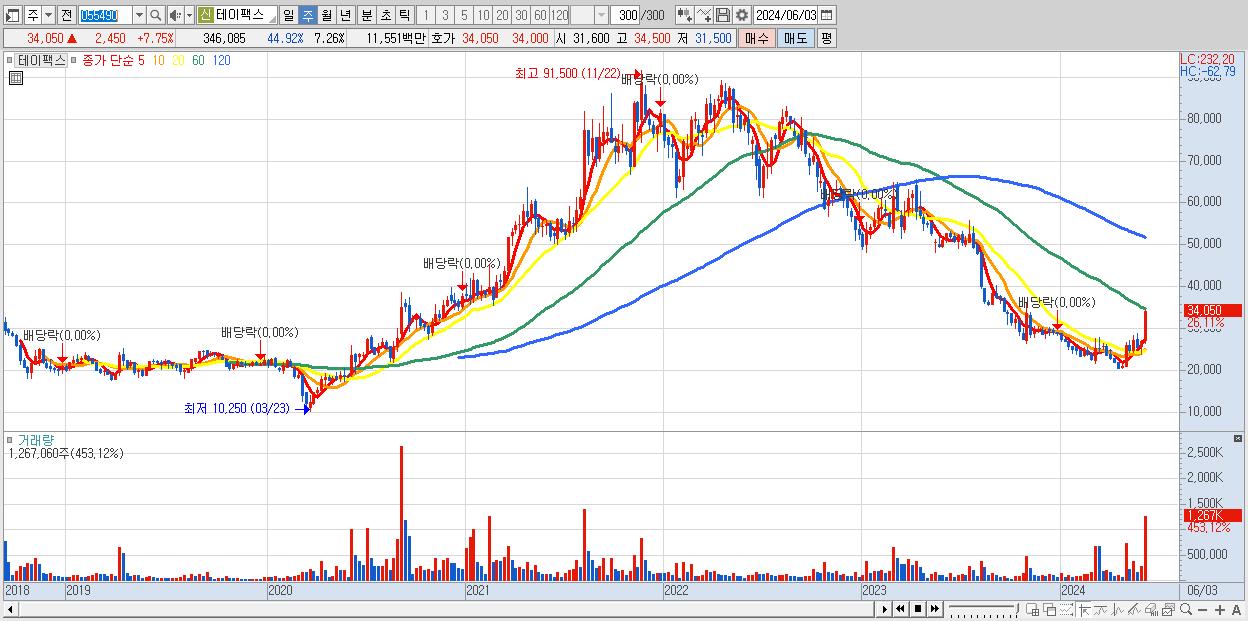The width and height of the screenshot is (1248, 621).
Task: Open the calendar date picker icon
Action: point(827,15)
